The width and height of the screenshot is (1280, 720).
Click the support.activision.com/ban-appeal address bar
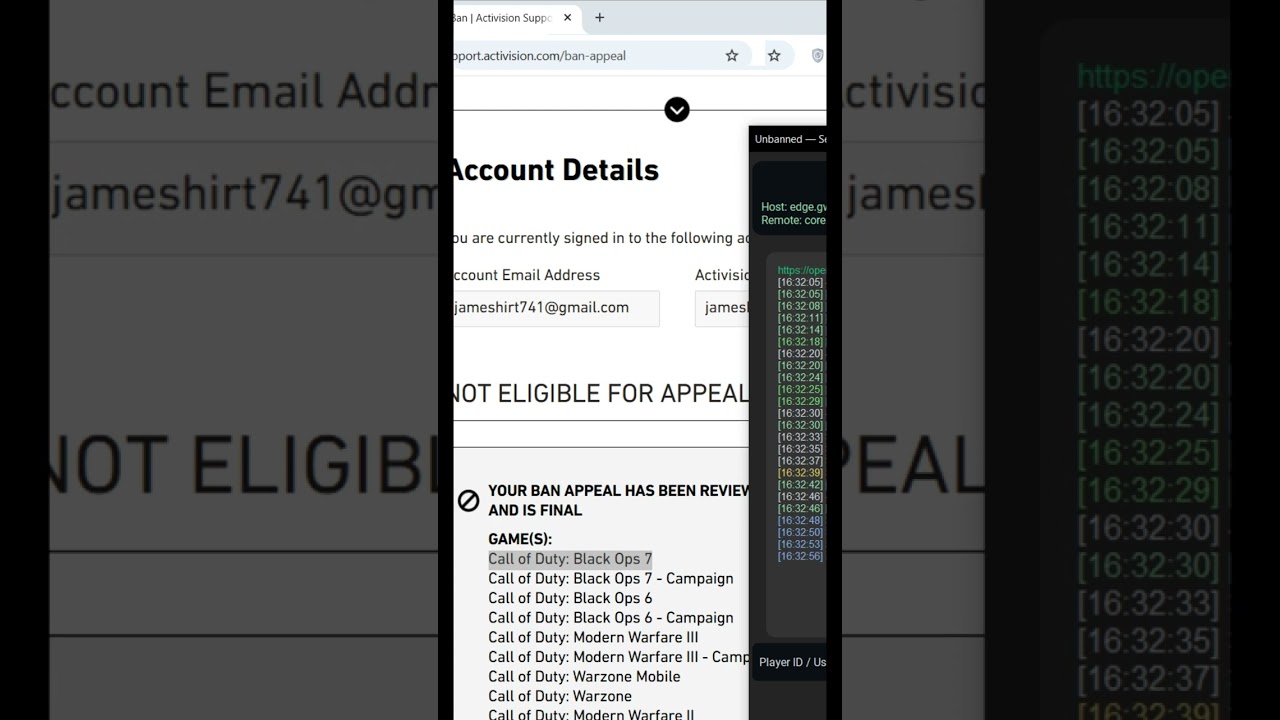click(602, 56)
